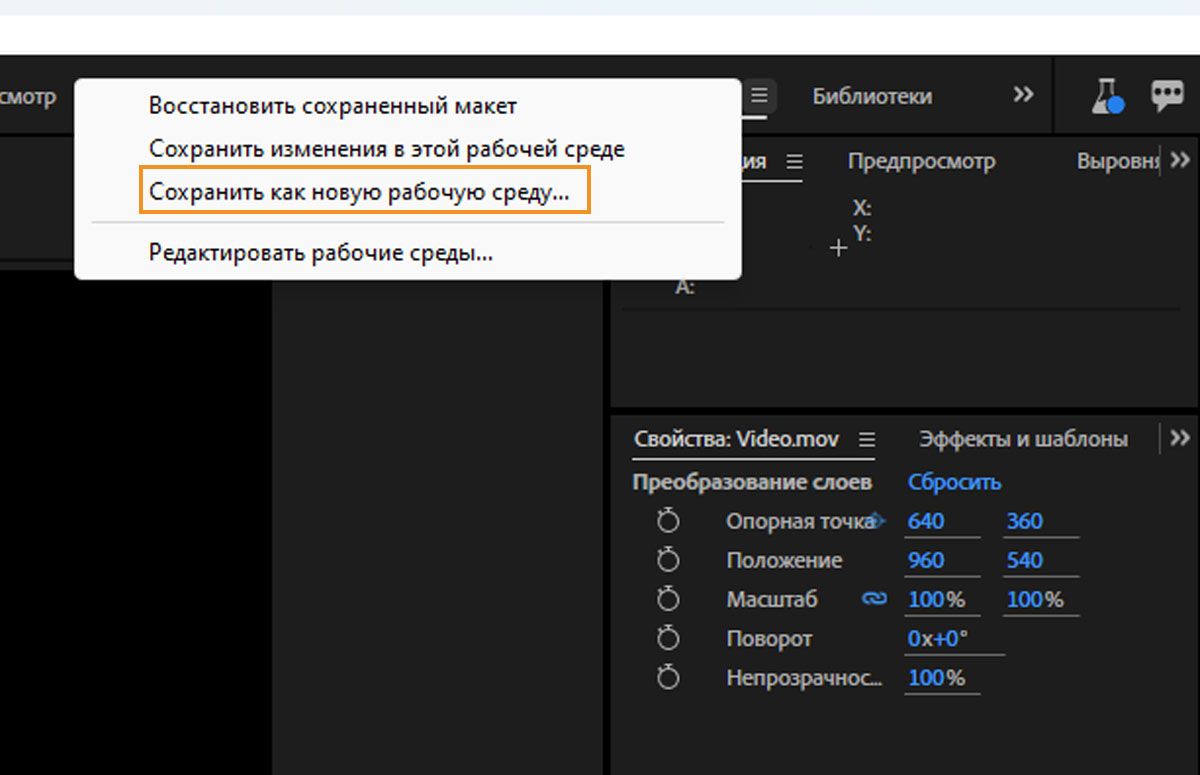This screenshot has width=1200, height=775.
Task: Choose "Сохранить изменения в этой рабочей среде"
Action: click(x=387, y=149)
